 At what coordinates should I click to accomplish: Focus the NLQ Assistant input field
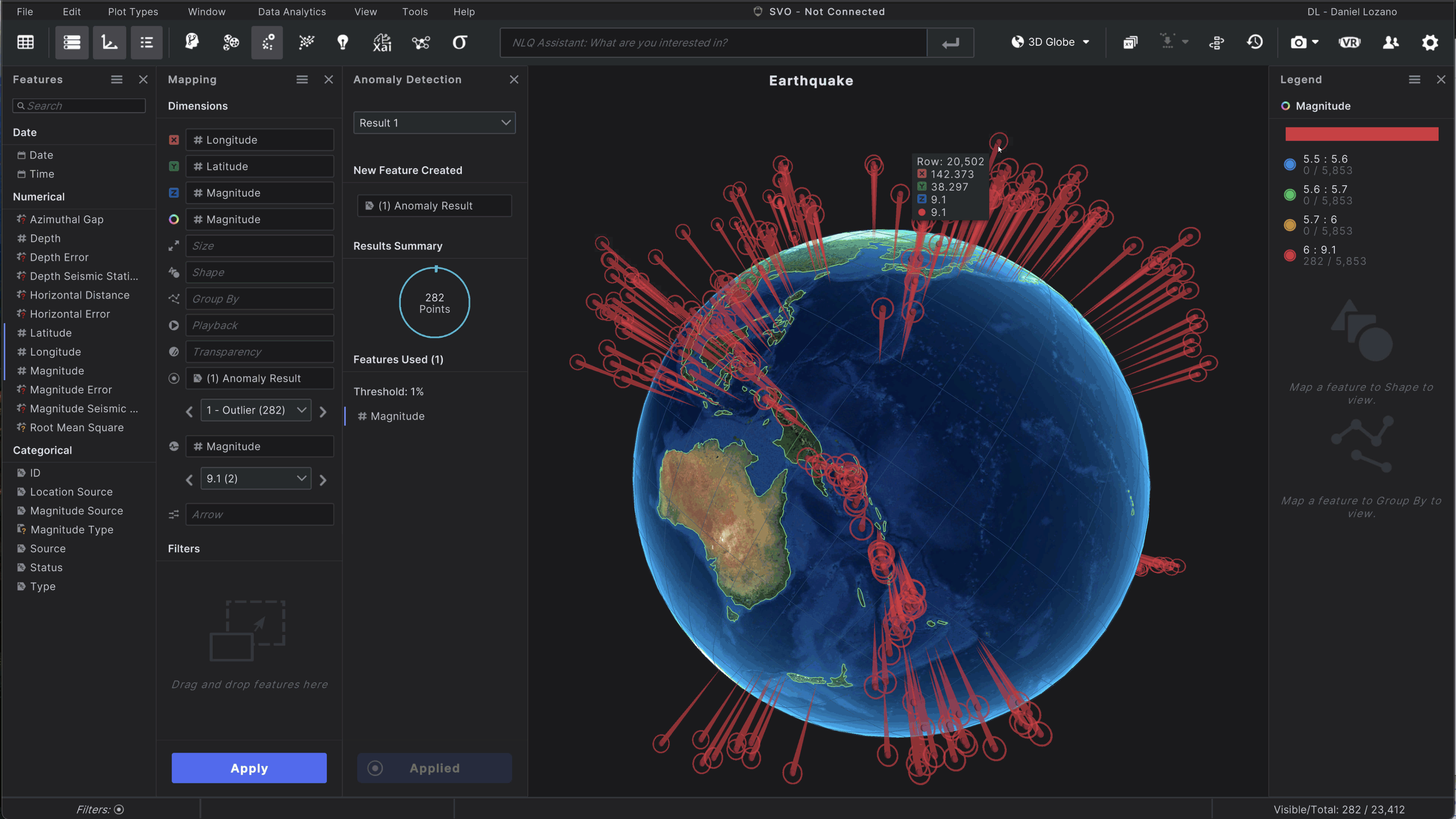713,42
